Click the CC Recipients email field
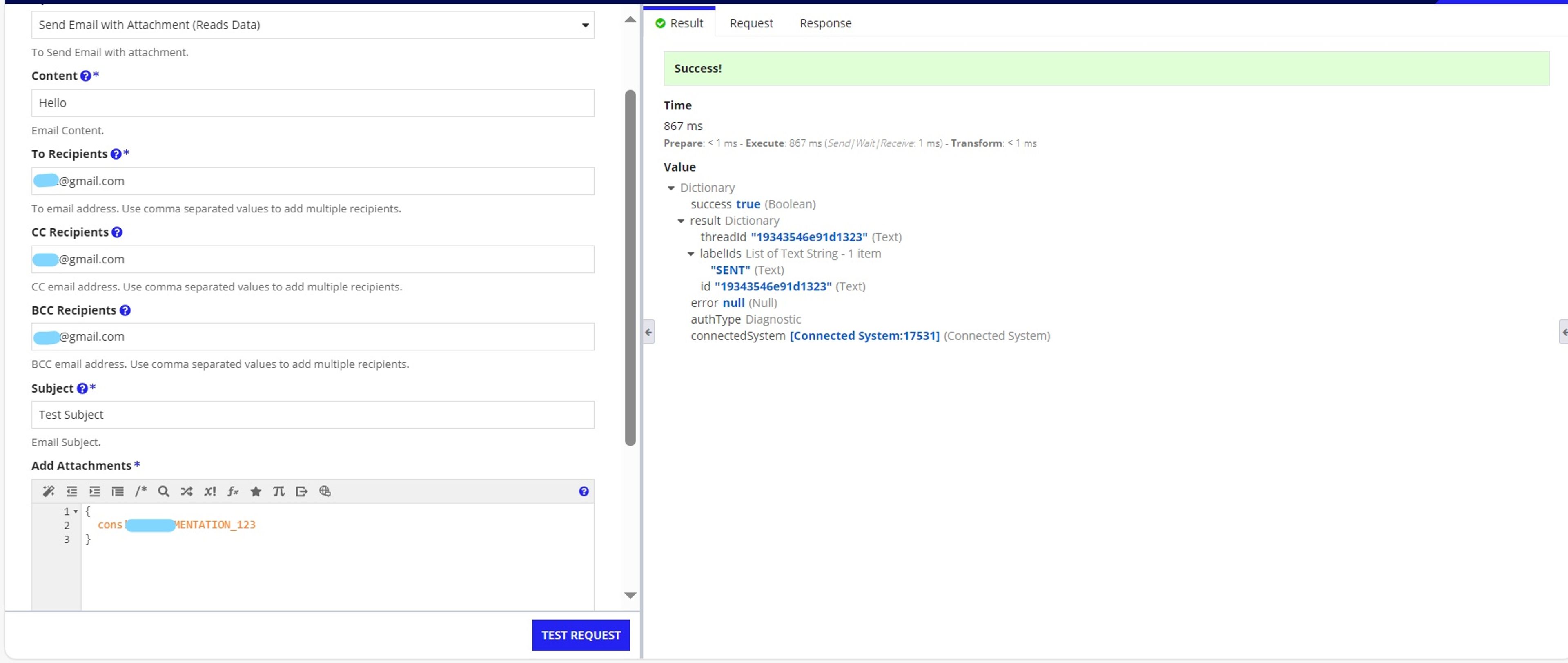This screenshot has width=1568, height=663. point(313,259)
